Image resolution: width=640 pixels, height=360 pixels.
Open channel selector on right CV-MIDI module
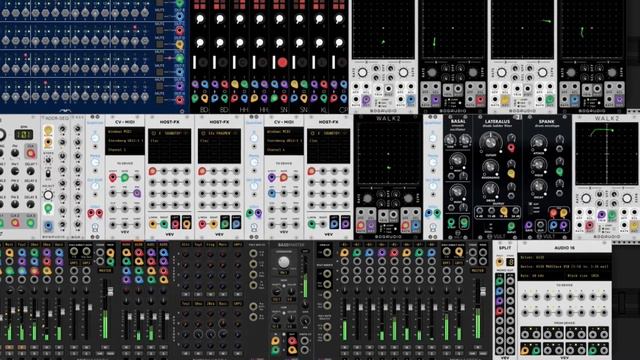pos(284,150)
